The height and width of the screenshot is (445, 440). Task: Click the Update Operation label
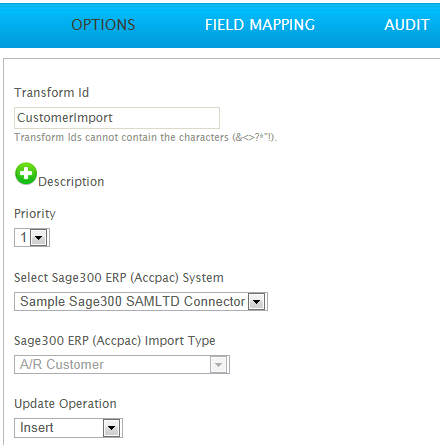coord(65,404)
